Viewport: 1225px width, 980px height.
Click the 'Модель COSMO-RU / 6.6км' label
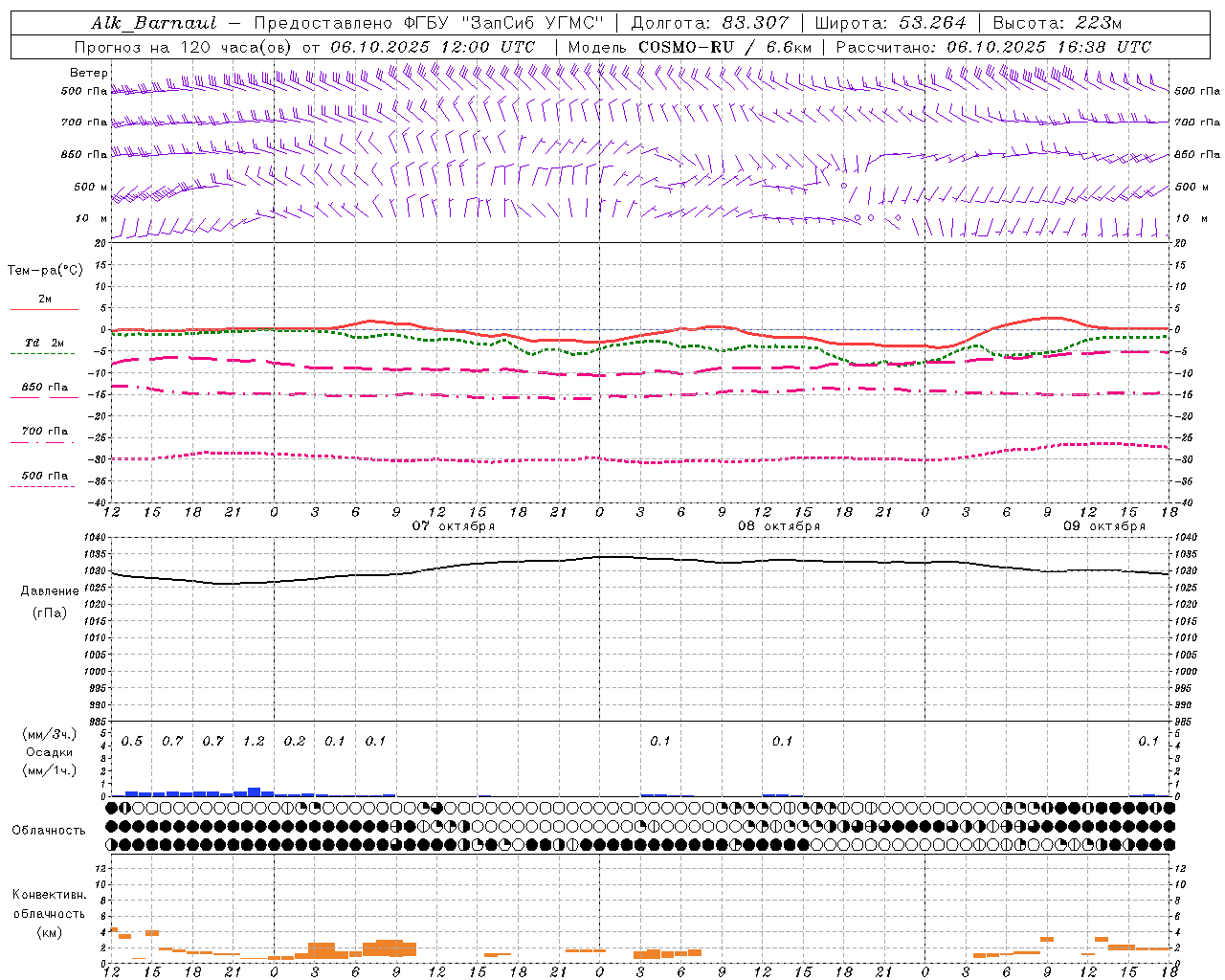pos(690,47)
